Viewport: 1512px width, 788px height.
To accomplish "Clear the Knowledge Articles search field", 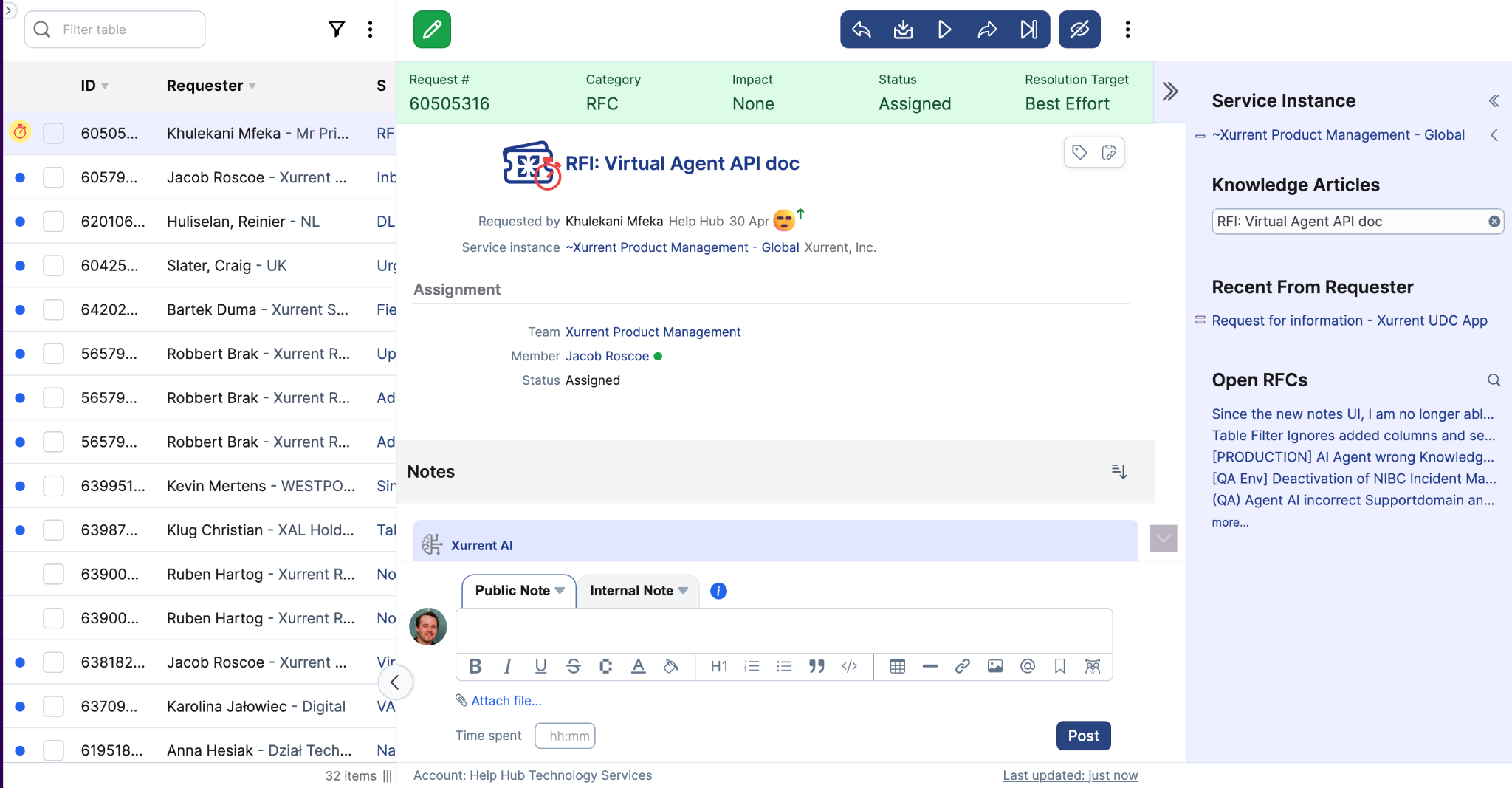I will (1494, 222).
